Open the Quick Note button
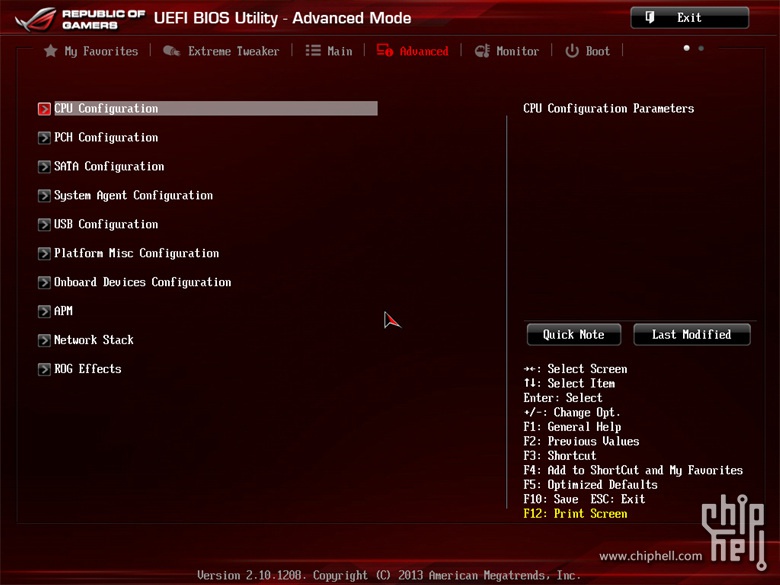The width and height of the screenshot is (780, 585). (574, 334)
